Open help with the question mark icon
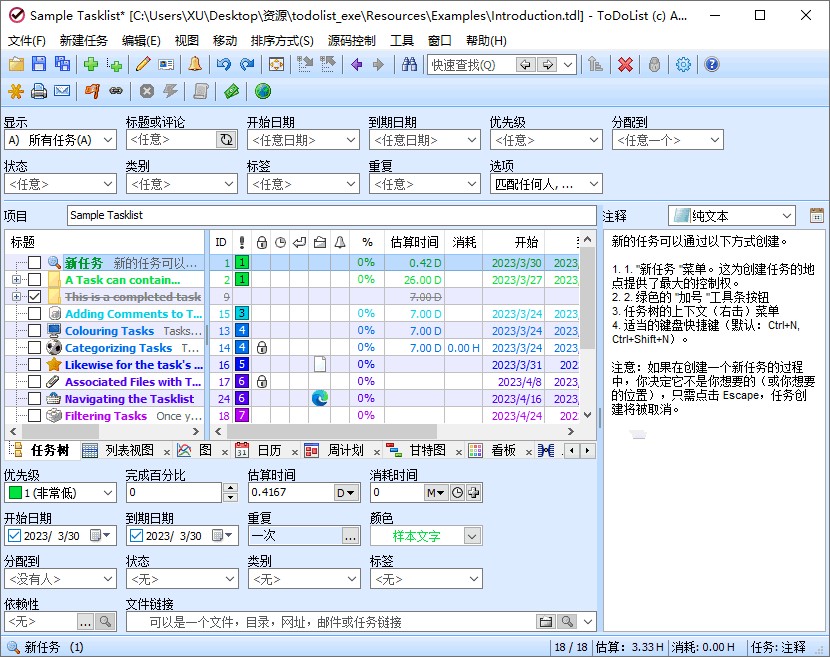The height and width of the screenshot is (657, 830). (x=712, y=65)
